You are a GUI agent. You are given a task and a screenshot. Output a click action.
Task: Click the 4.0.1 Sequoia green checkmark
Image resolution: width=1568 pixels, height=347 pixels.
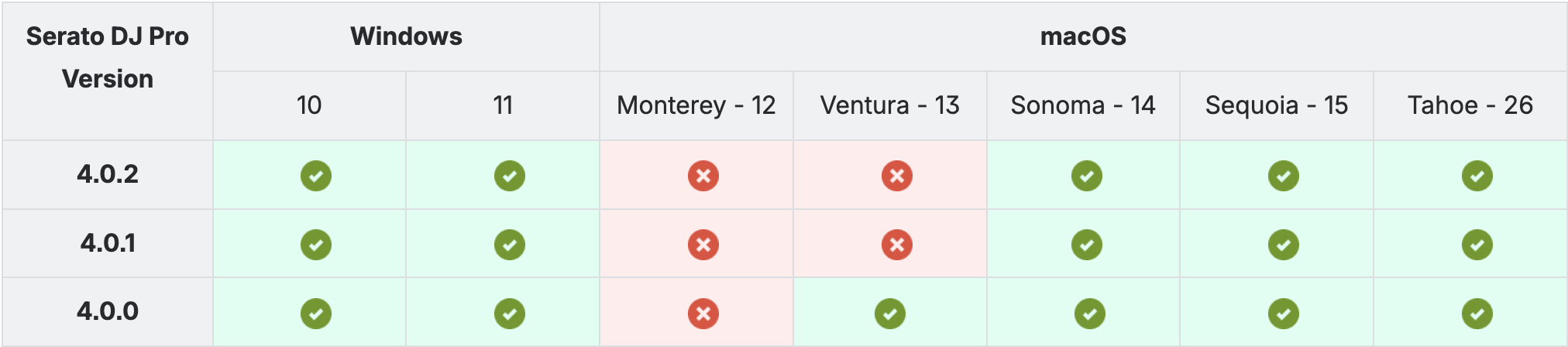[x=1284, y=245]
